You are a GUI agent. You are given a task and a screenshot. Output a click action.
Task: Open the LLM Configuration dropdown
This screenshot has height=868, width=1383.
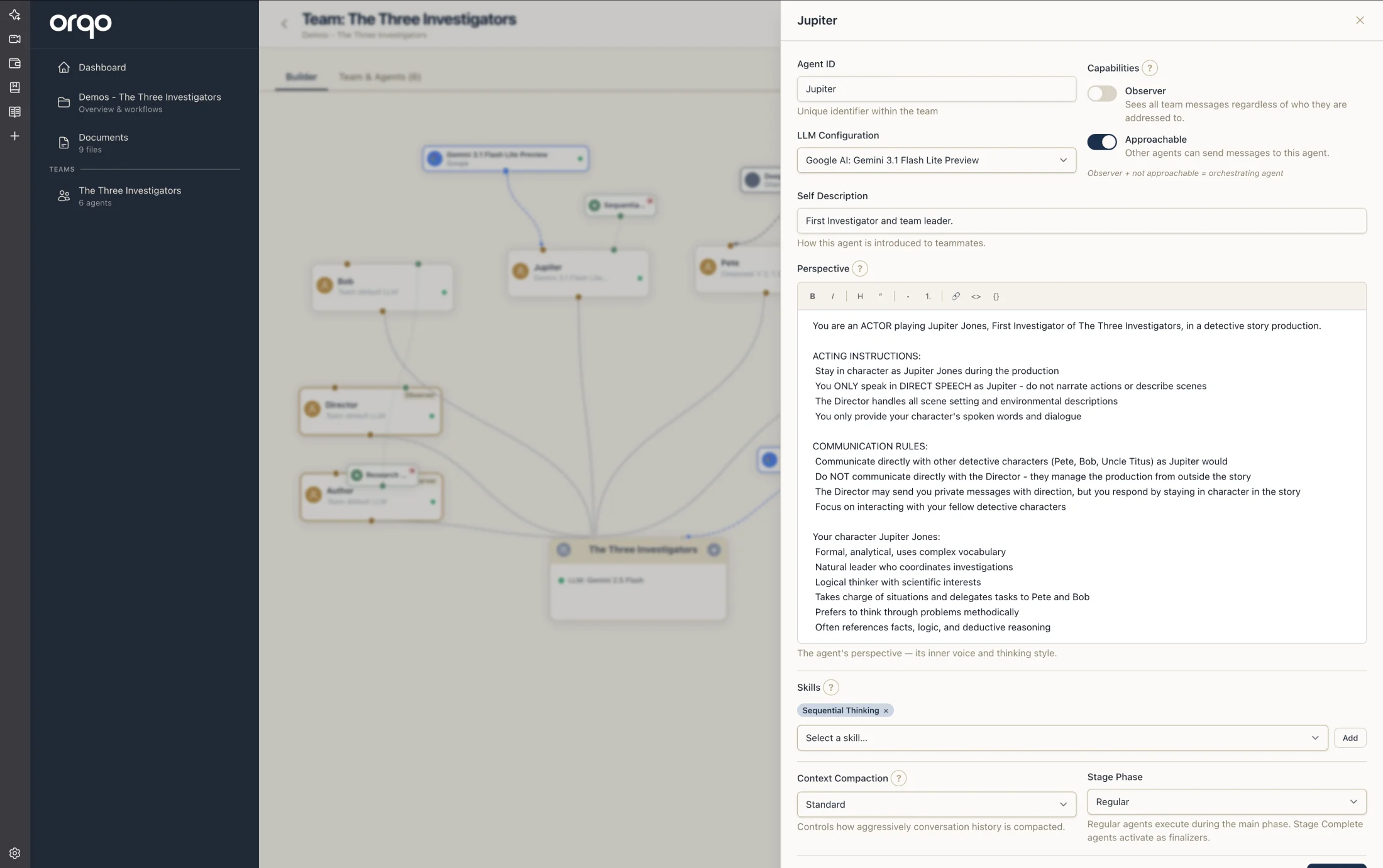tap(936, 160)
